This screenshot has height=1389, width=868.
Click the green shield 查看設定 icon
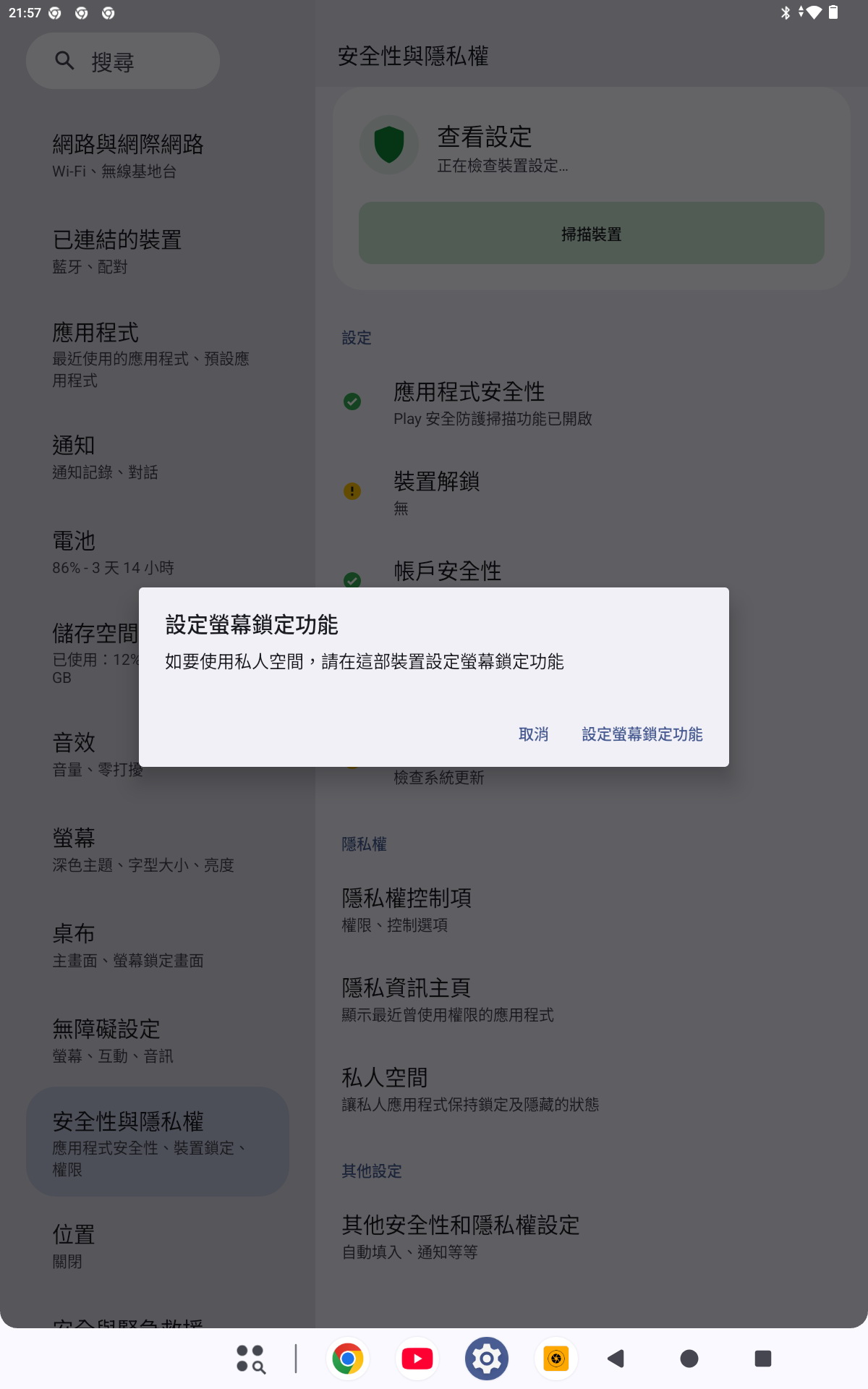tap(389, 145)
